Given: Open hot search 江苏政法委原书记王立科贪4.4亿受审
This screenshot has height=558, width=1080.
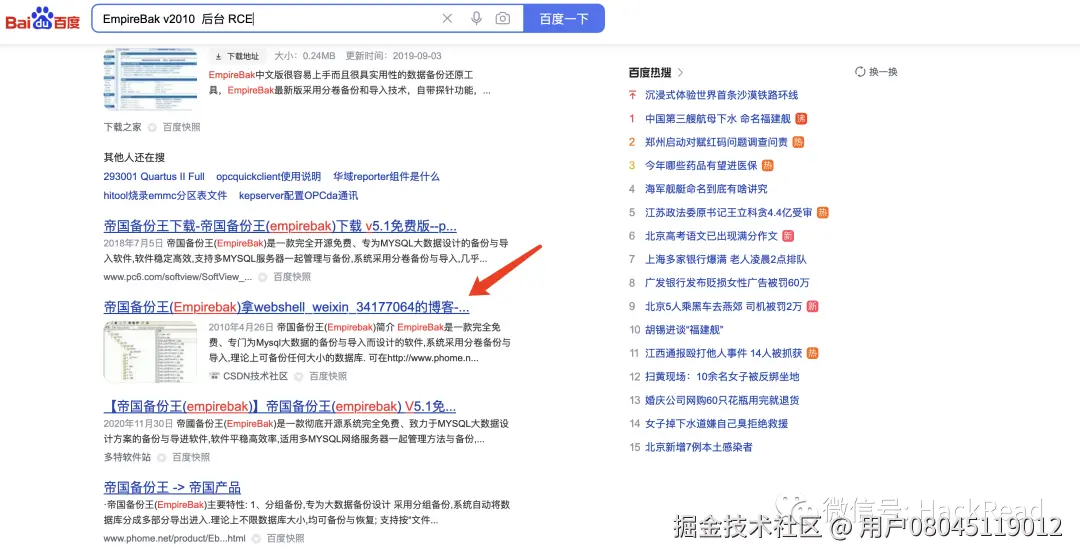Looking at the screenshot, I should point(729,212).
